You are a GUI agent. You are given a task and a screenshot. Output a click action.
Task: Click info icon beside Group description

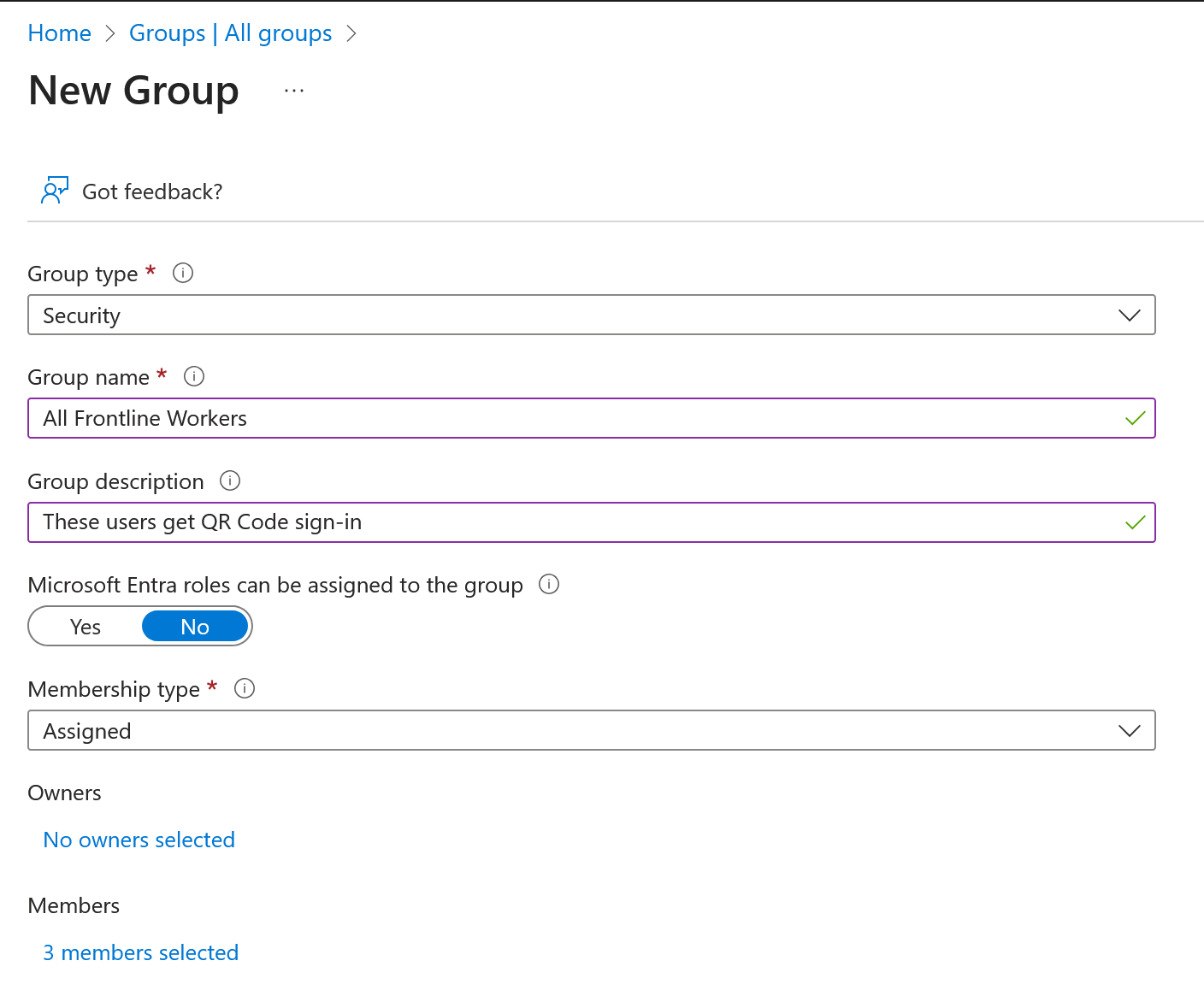(230, 480)
